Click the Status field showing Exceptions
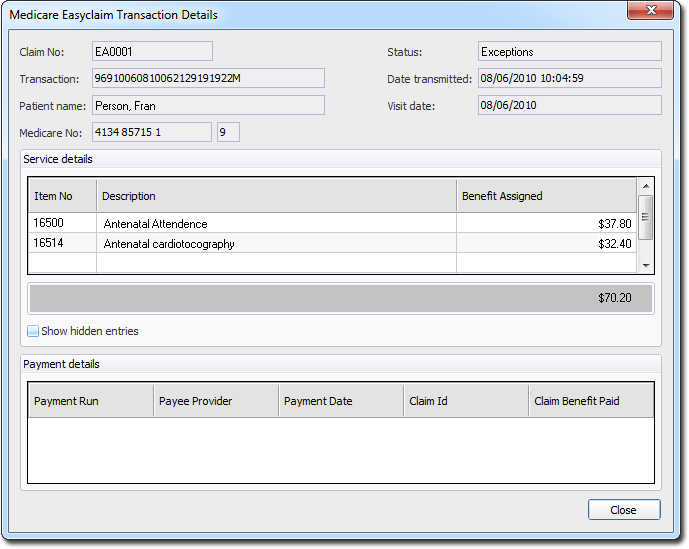Screen dimensions: 689x549 pyautogui.click(x=568, y=52)
